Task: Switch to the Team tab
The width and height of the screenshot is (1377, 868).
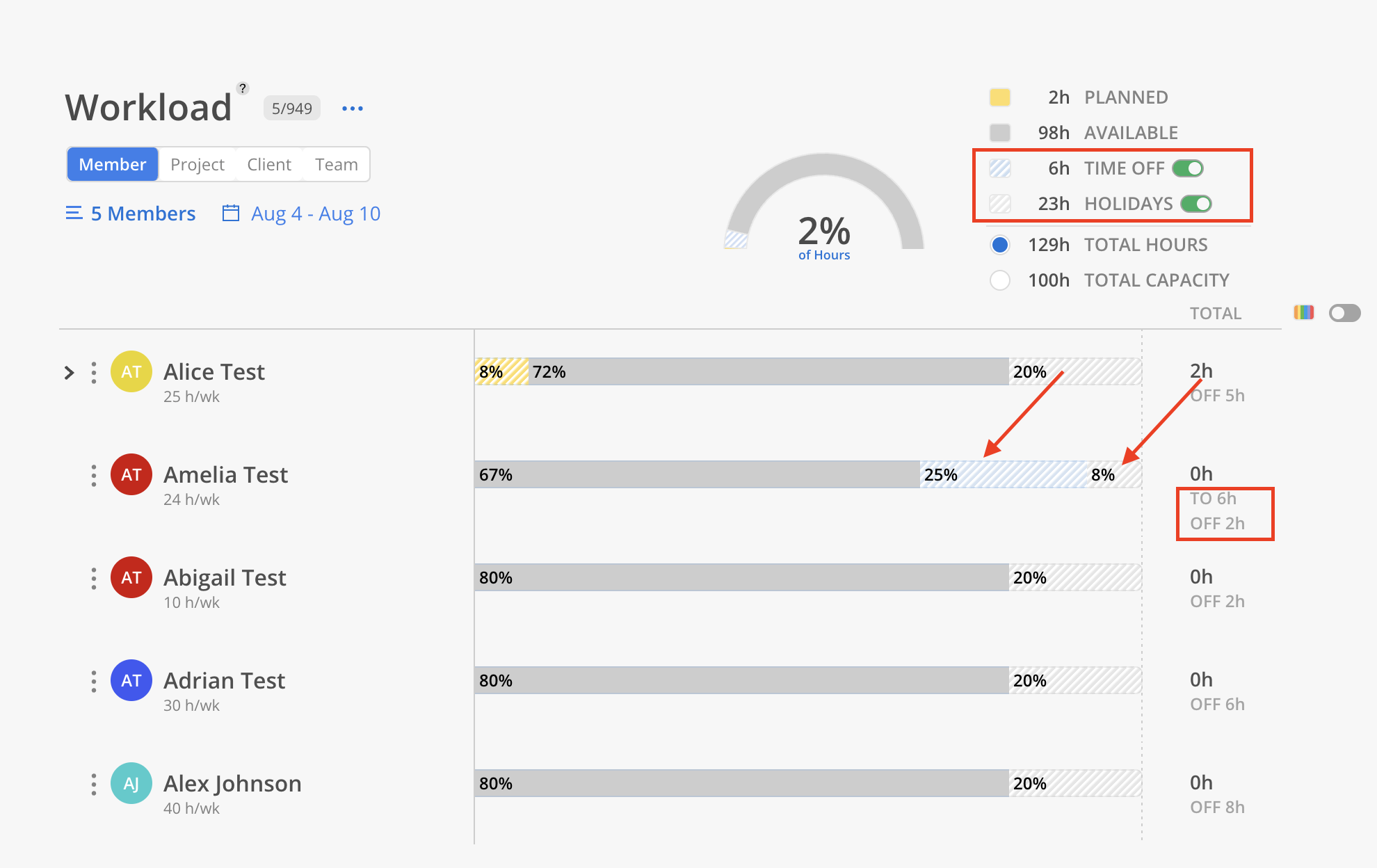Action: click(337, 164)
